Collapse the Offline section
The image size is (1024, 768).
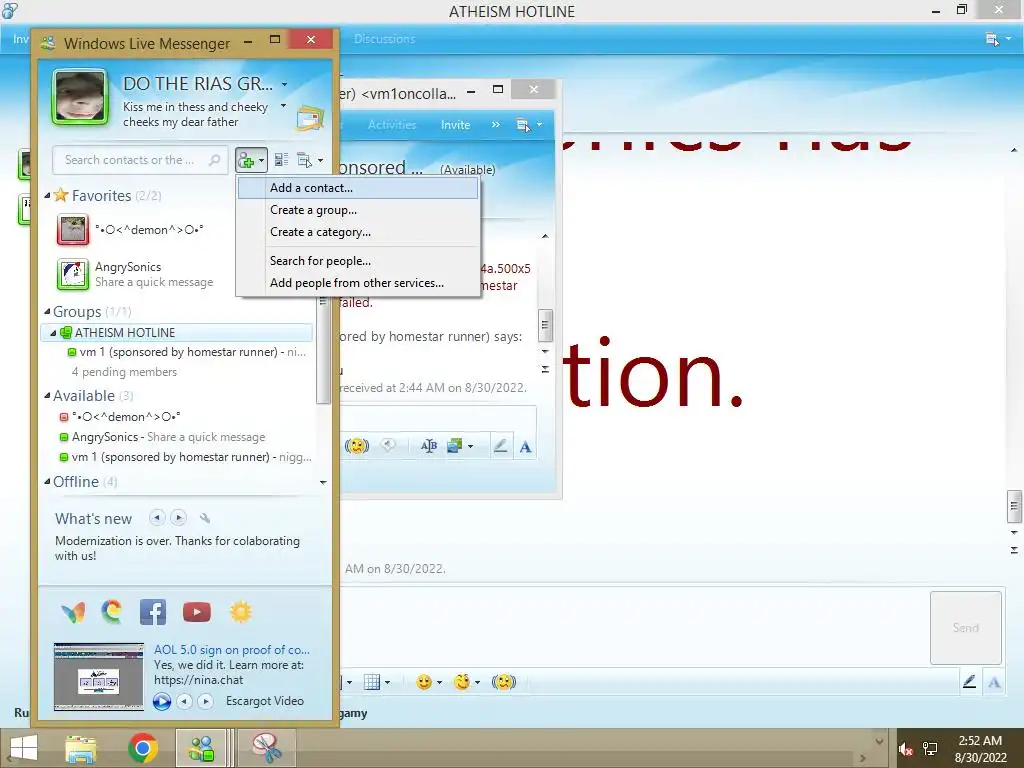[48, 481]
